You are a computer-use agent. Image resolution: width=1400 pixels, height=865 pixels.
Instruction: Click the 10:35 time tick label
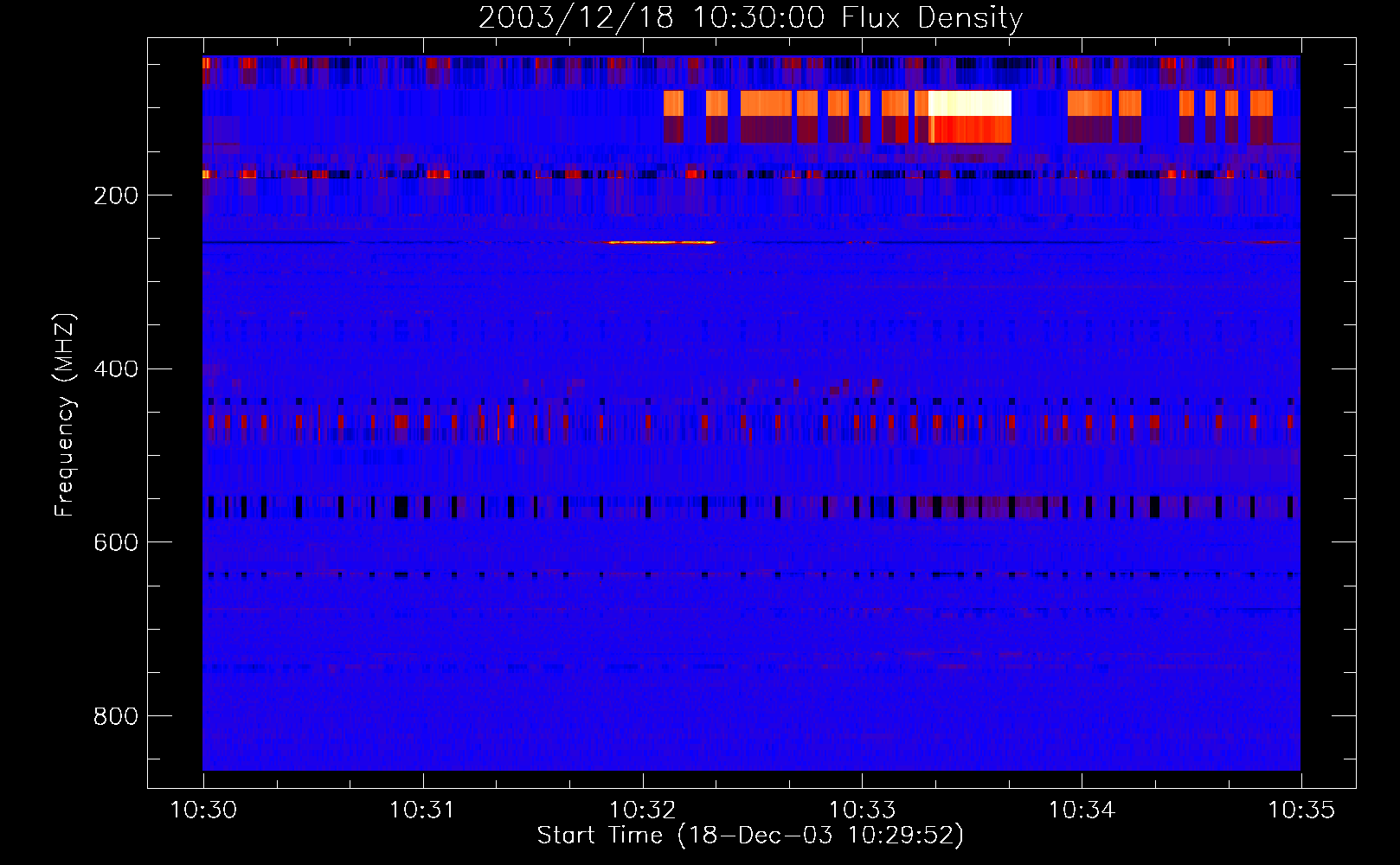pyautogui.click(x=1301, y=810)
